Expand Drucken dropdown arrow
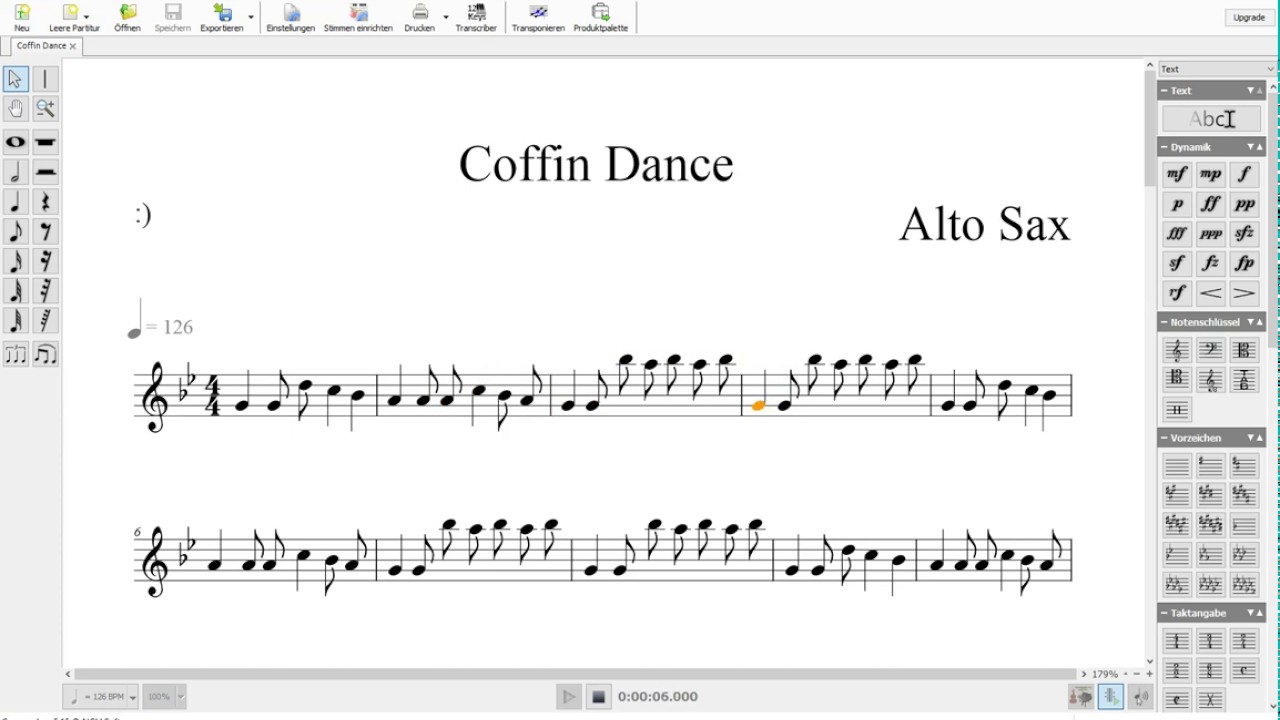The height and width of the screenshot is (720, 1280). [446, 17]
